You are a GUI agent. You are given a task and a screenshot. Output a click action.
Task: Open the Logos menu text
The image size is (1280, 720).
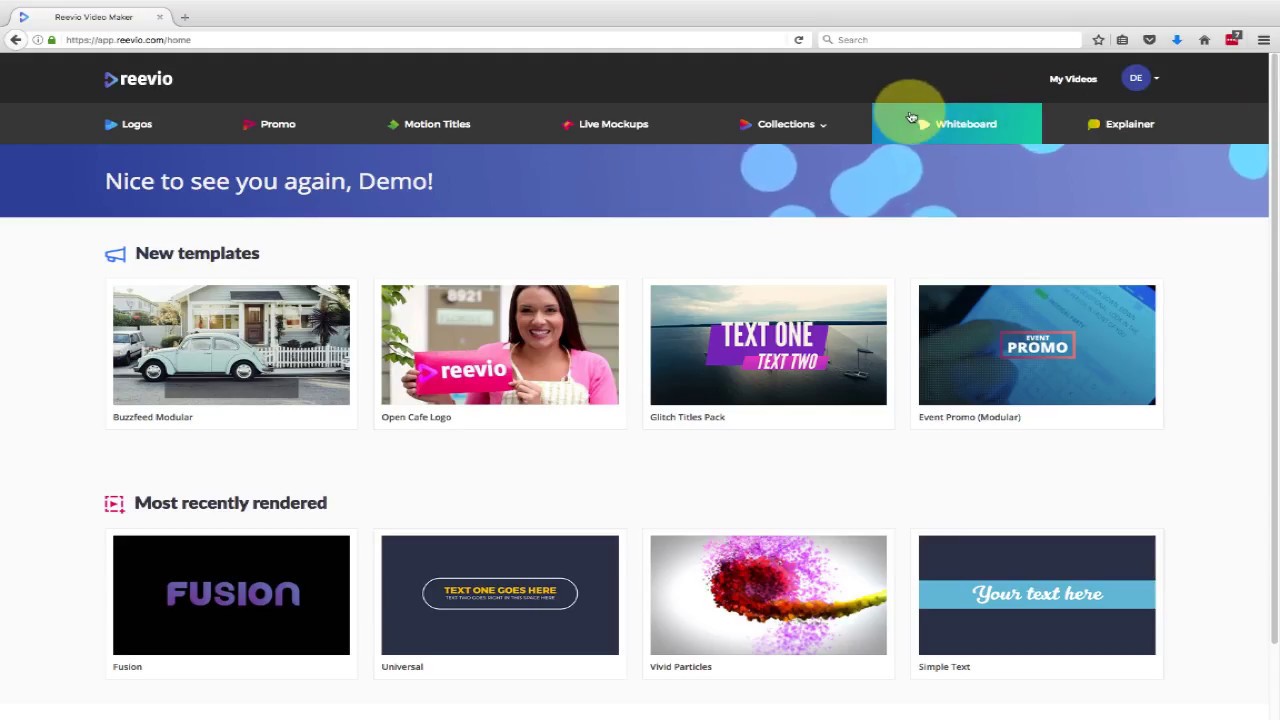point(137,124)
